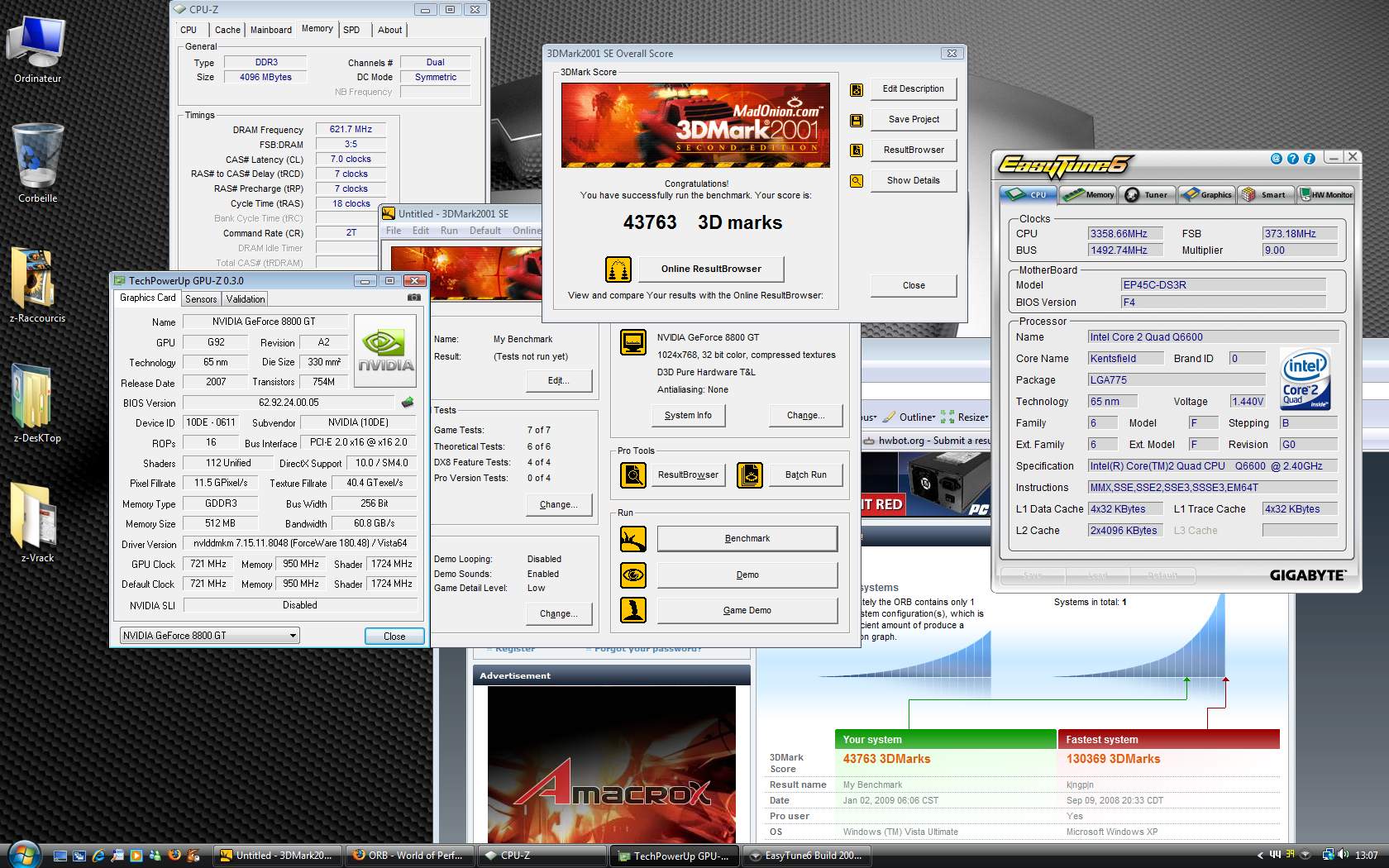This screenshot has height=868, width=1389.
Task: Click the Show Details magnifier icon
Action: (857, 181)
